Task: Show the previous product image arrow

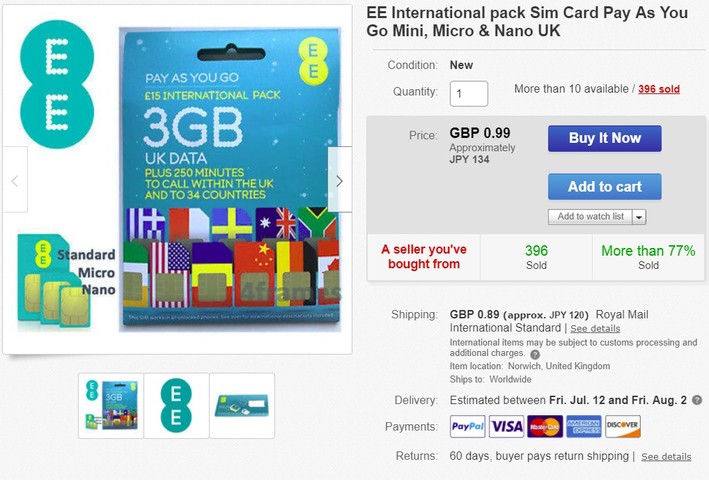Action: [x=15, y=179]
